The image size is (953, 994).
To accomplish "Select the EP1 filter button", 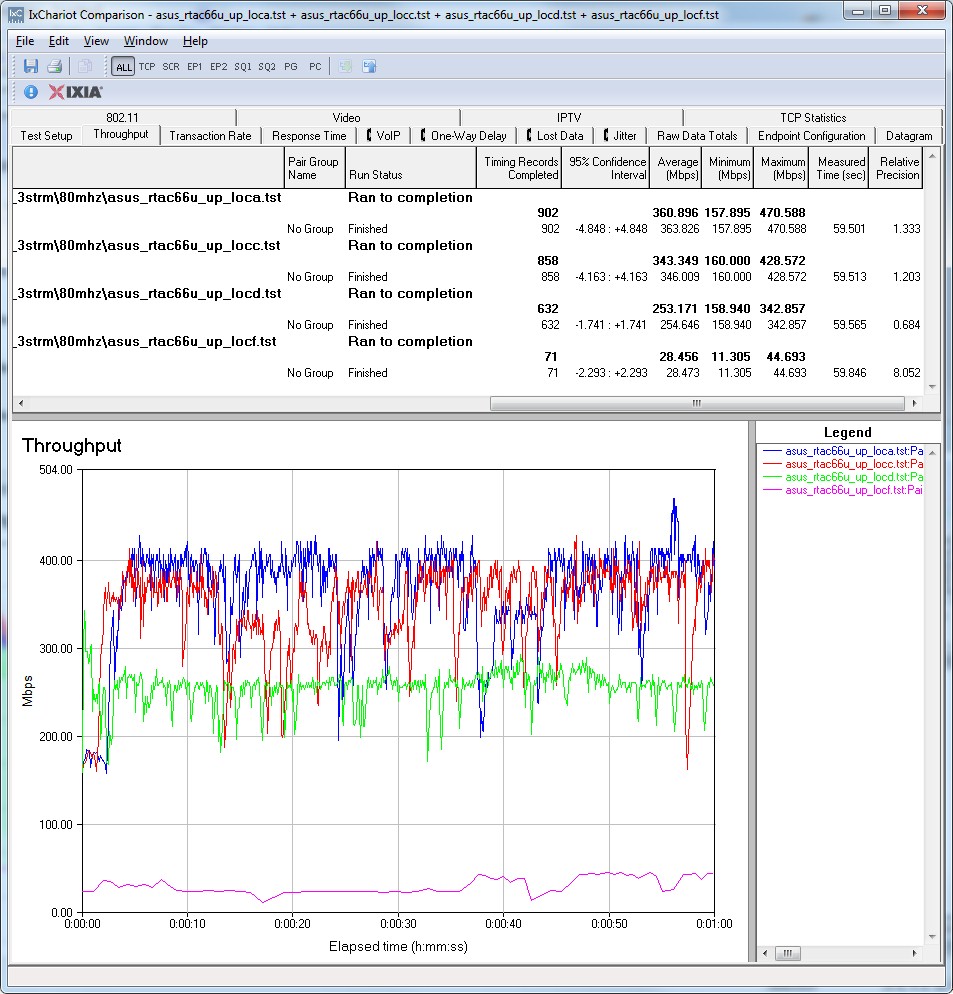I will [195, 67].
